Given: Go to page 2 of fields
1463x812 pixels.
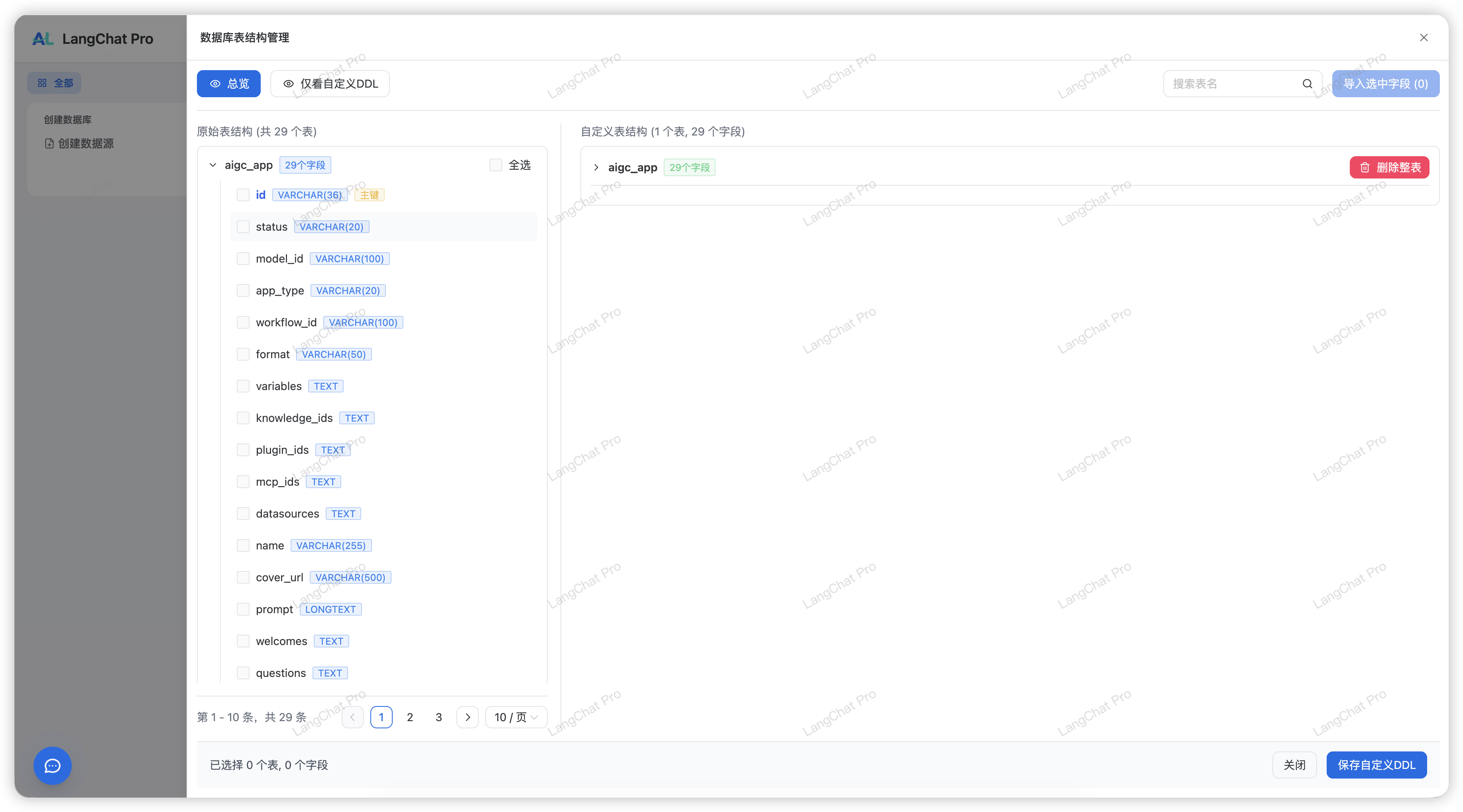Looking at the screenshot, I should coord(410,717).
